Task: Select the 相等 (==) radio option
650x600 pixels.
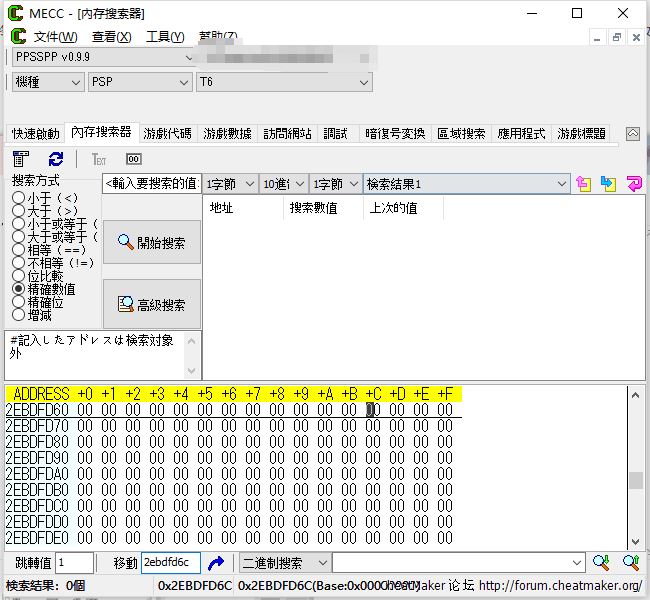Action: (18, 250)
